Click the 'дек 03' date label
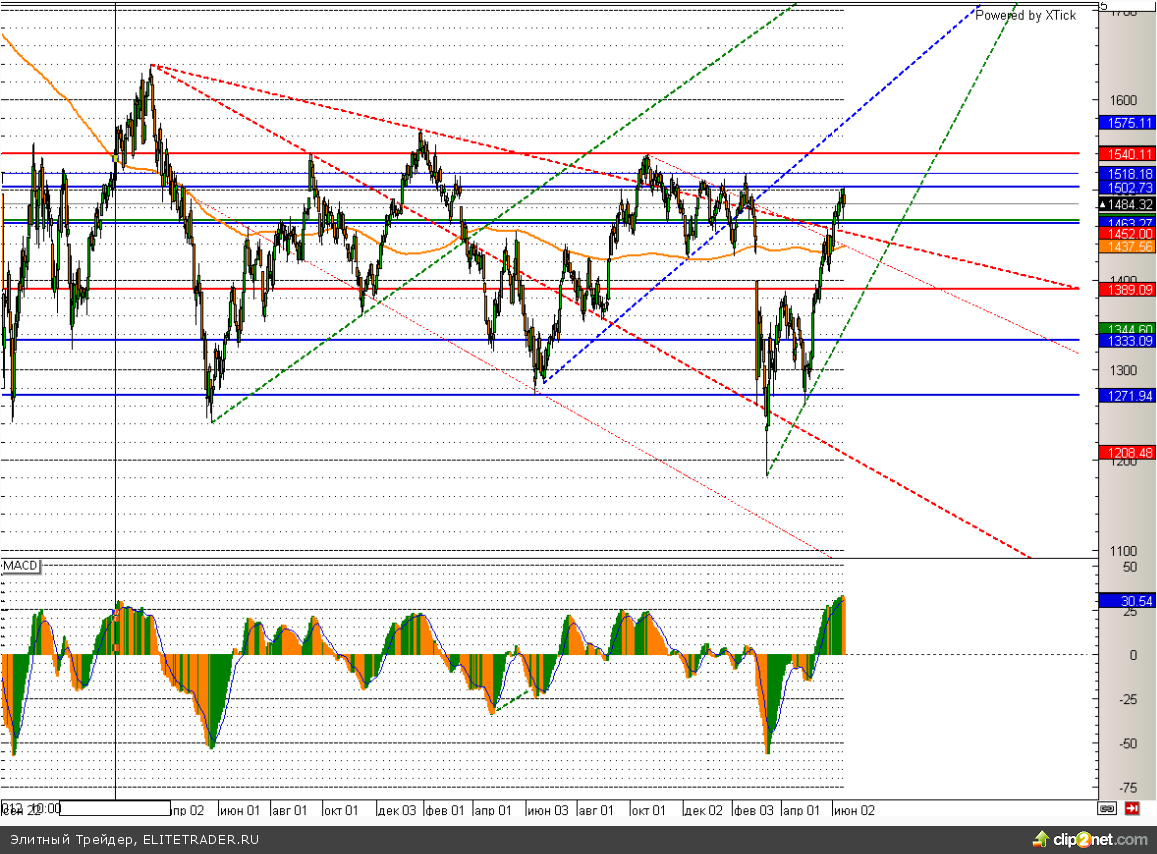Screen dimensions: 1157x854 (x=397, y=810)
